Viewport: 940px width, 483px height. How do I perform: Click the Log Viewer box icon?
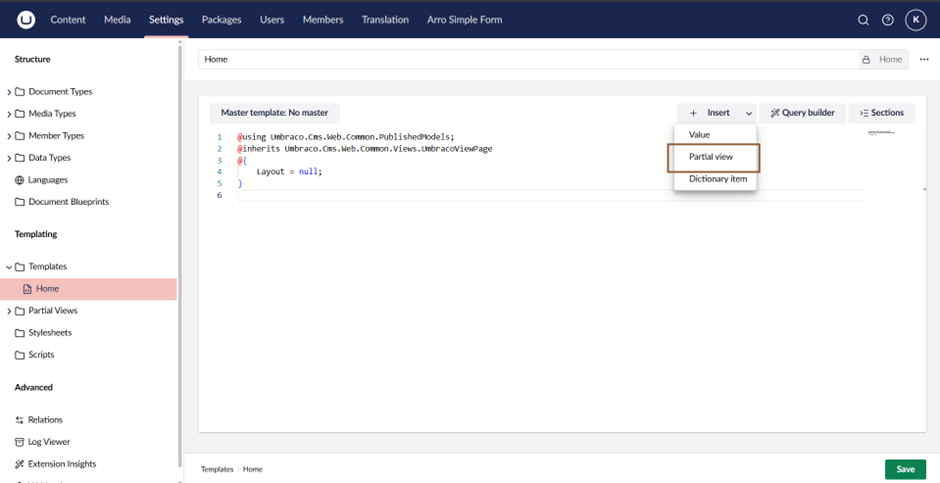(x=19, y=442)
